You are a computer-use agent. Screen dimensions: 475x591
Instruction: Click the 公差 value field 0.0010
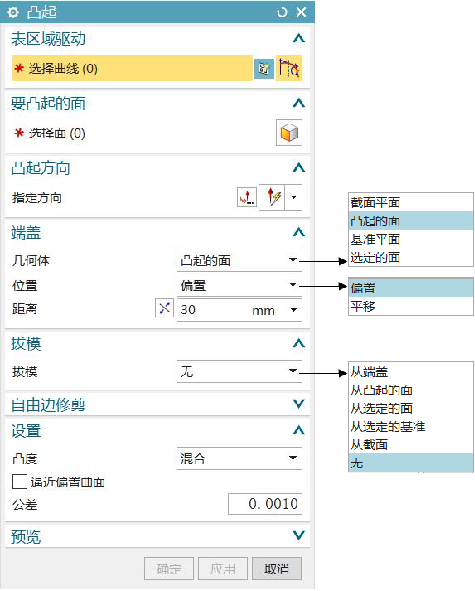point(265,504)
